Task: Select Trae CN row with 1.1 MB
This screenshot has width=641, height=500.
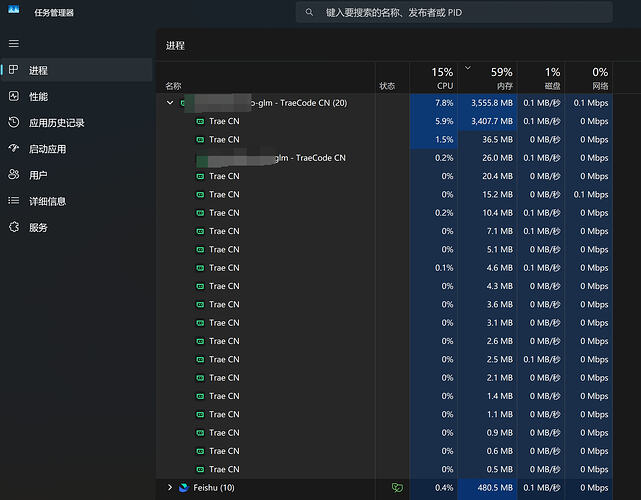Action: (x=384, y=414)
